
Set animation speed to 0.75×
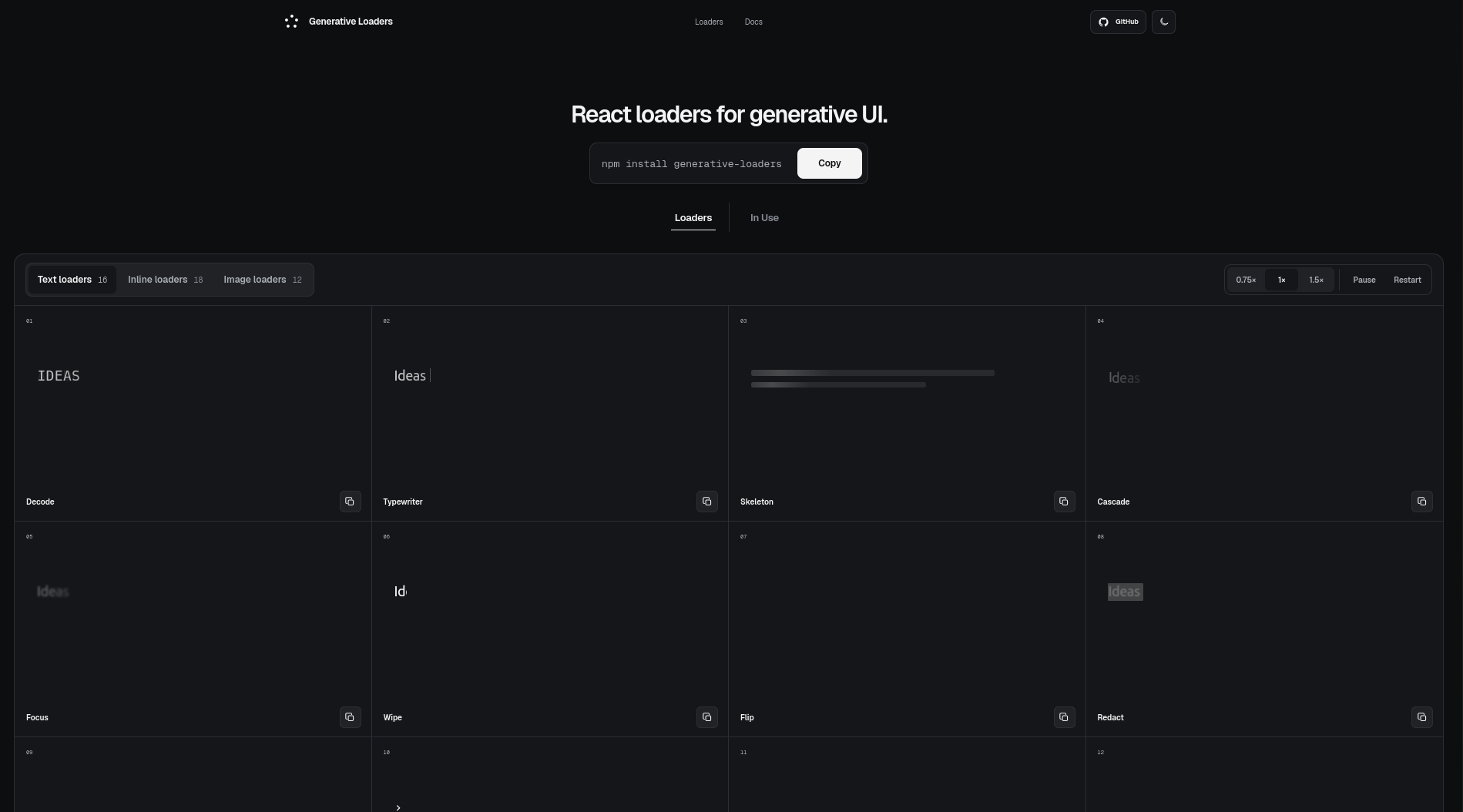tap(1246, 280)
